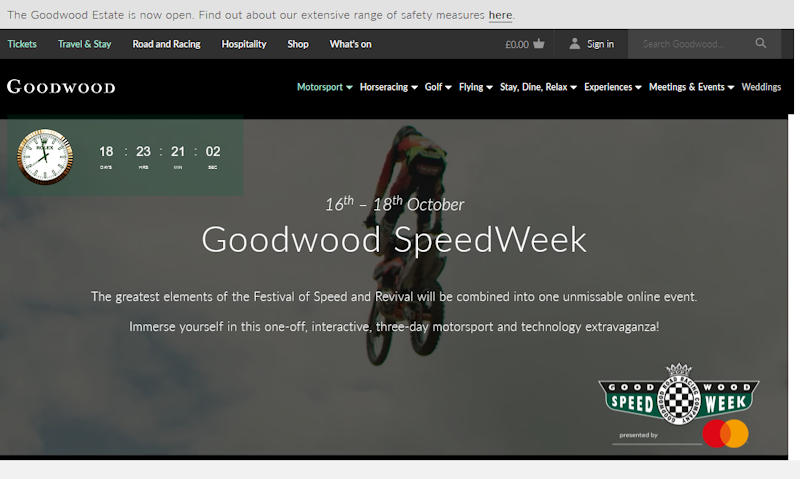
Task: Click the countdown hours value 23
Action: 143,152
